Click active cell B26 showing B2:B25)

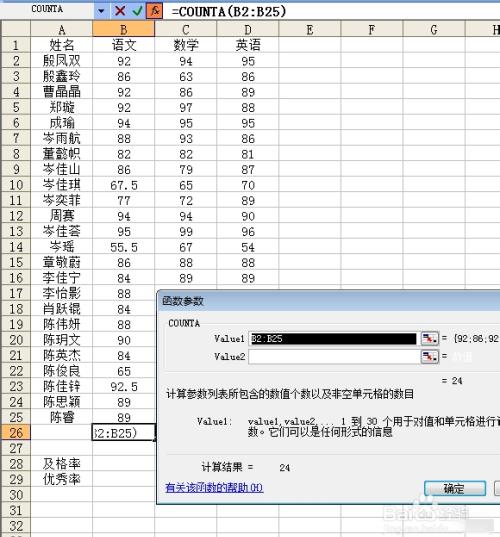[124, 433]
